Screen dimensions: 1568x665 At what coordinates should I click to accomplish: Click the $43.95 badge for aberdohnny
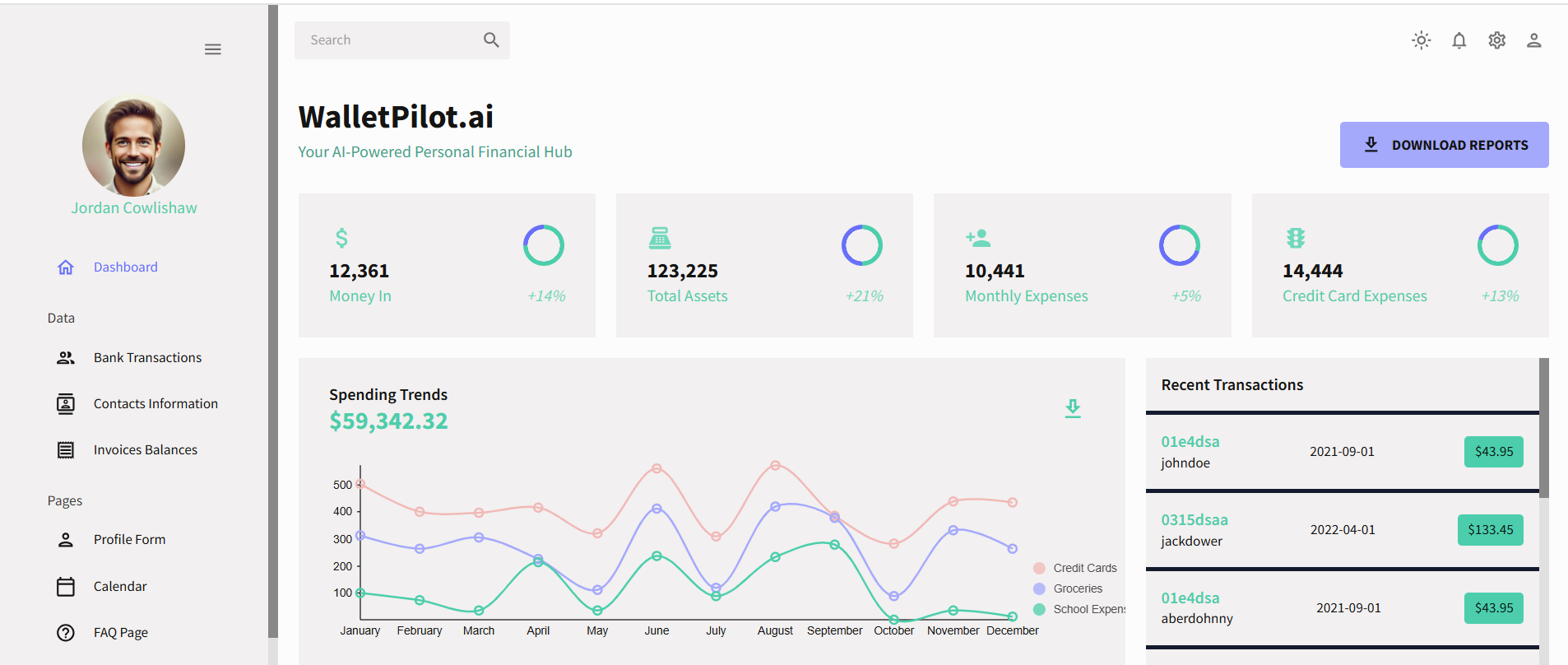1494,608
